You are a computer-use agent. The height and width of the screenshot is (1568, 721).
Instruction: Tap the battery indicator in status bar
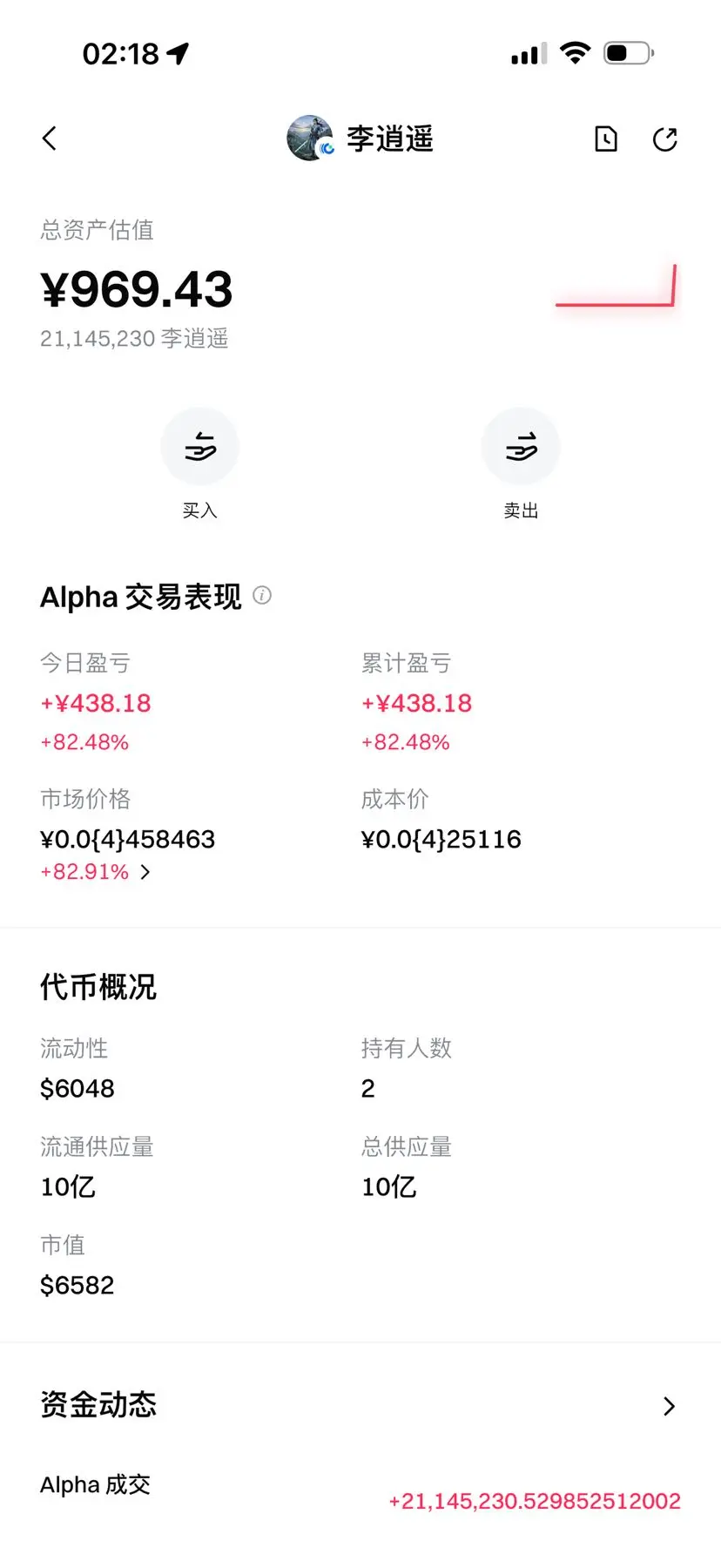point(629,53)
